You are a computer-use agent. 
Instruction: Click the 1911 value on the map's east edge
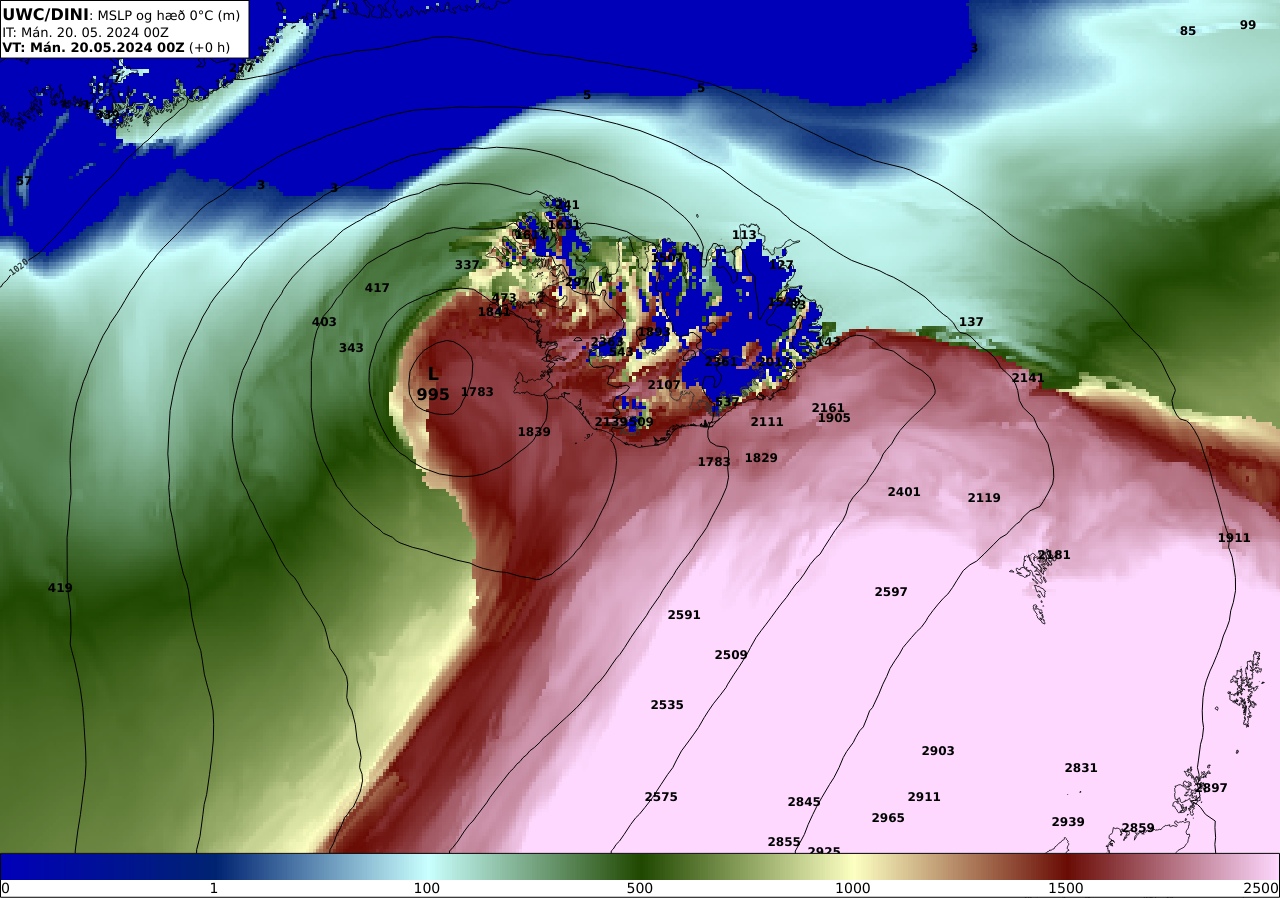[1234, 538]
